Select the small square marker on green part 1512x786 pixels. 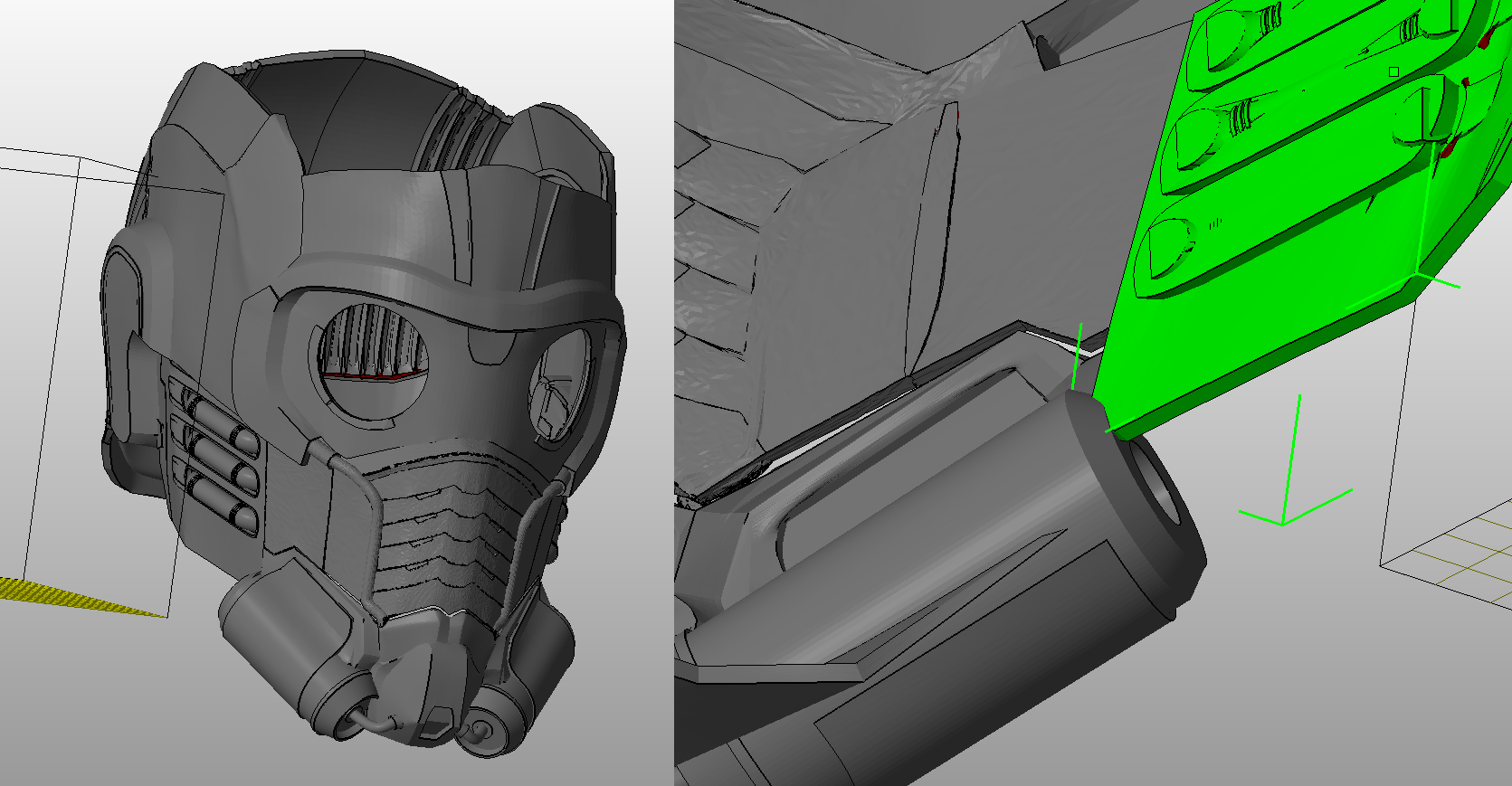point(1394,71)
